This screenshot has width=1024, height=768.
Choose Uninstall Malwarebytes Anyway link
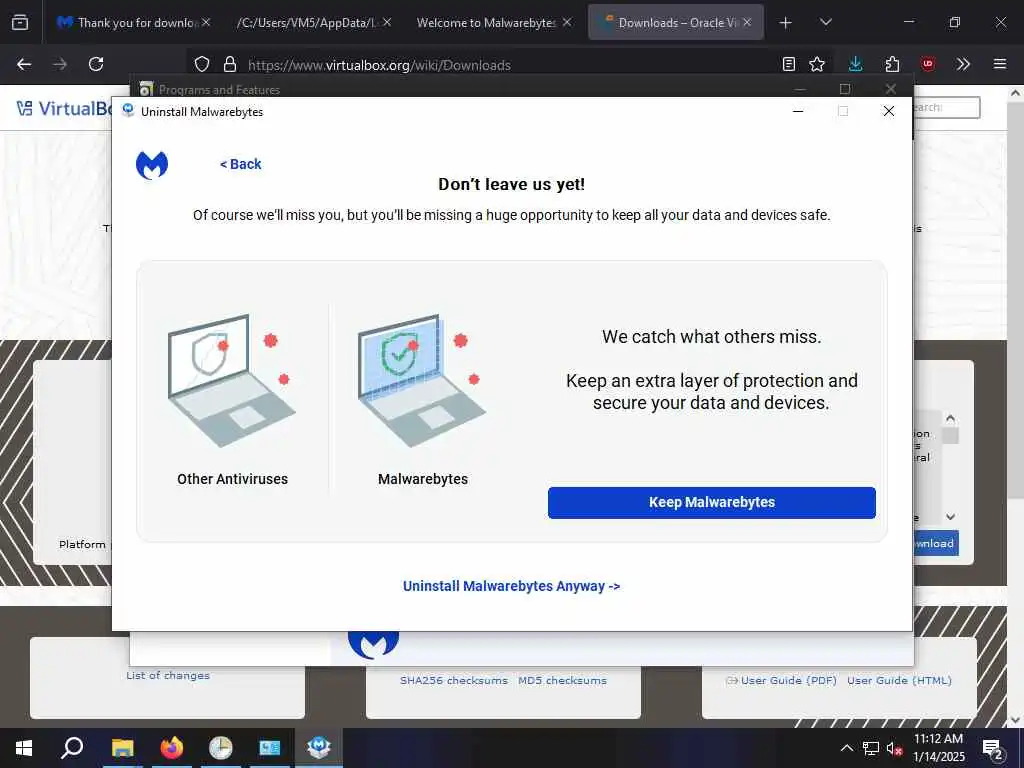pos(511,586)
